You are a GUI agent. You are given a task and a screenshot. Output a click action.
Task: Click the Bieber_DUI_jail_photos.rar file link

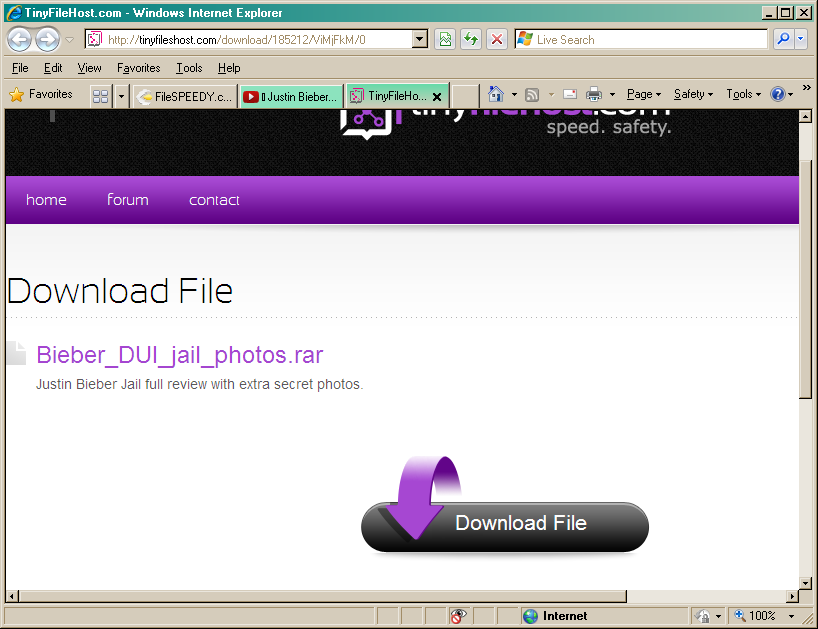coord(180,355)
